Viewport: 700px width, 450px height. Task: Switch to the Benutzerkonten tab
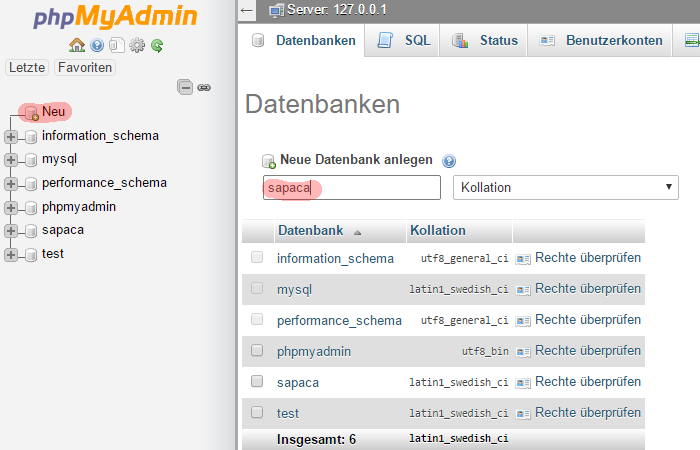600,41
